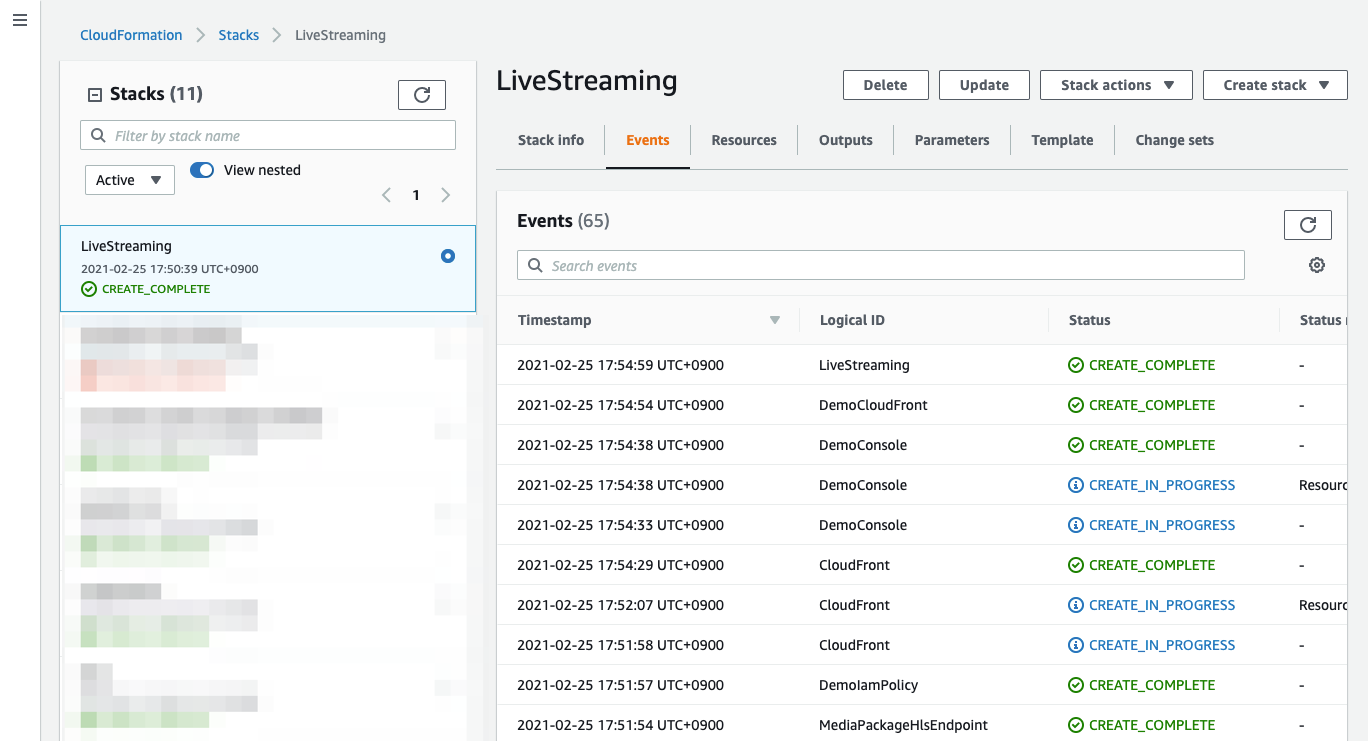
Task: Switch to the Stack info tab
Action: click(551, 140)
